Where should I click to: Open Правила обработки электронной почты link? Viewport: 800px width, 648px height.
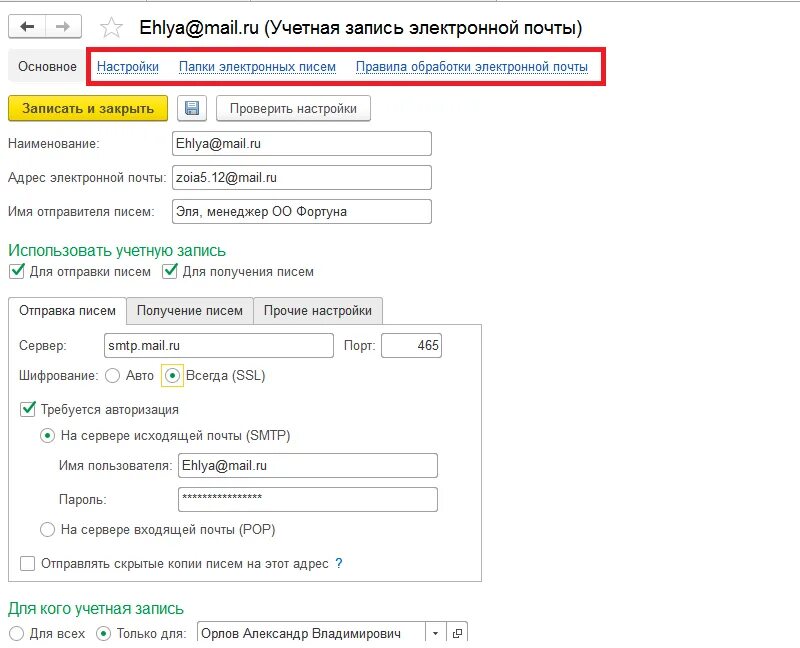click(x=471, y=66)
